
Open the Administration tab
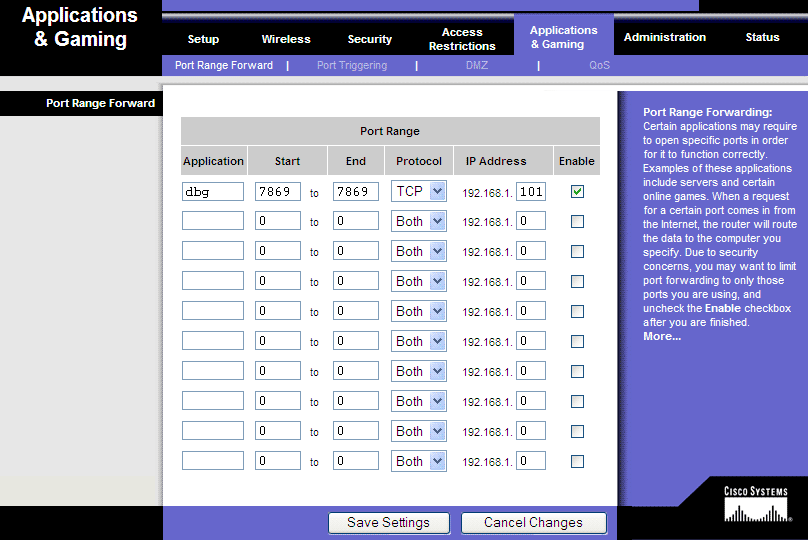(x=665, y=37)
